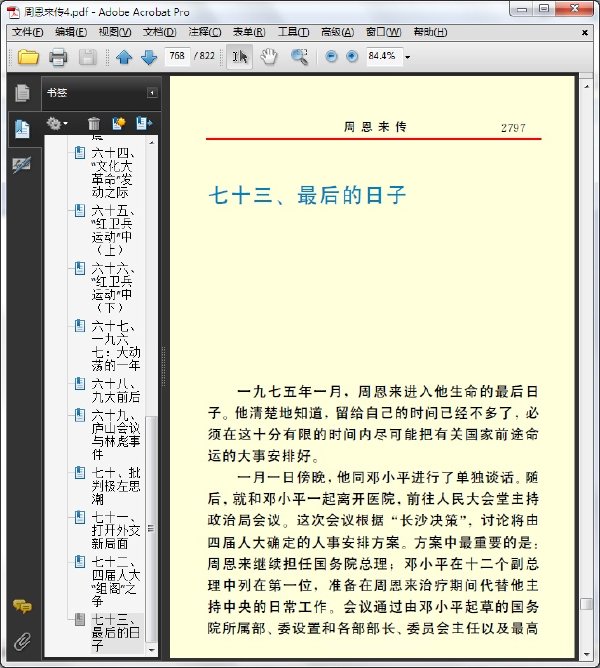Open the 注释(C) menu
Image resolution: width=600 pixels, height=668 pixels.
(x=205, y=32)
